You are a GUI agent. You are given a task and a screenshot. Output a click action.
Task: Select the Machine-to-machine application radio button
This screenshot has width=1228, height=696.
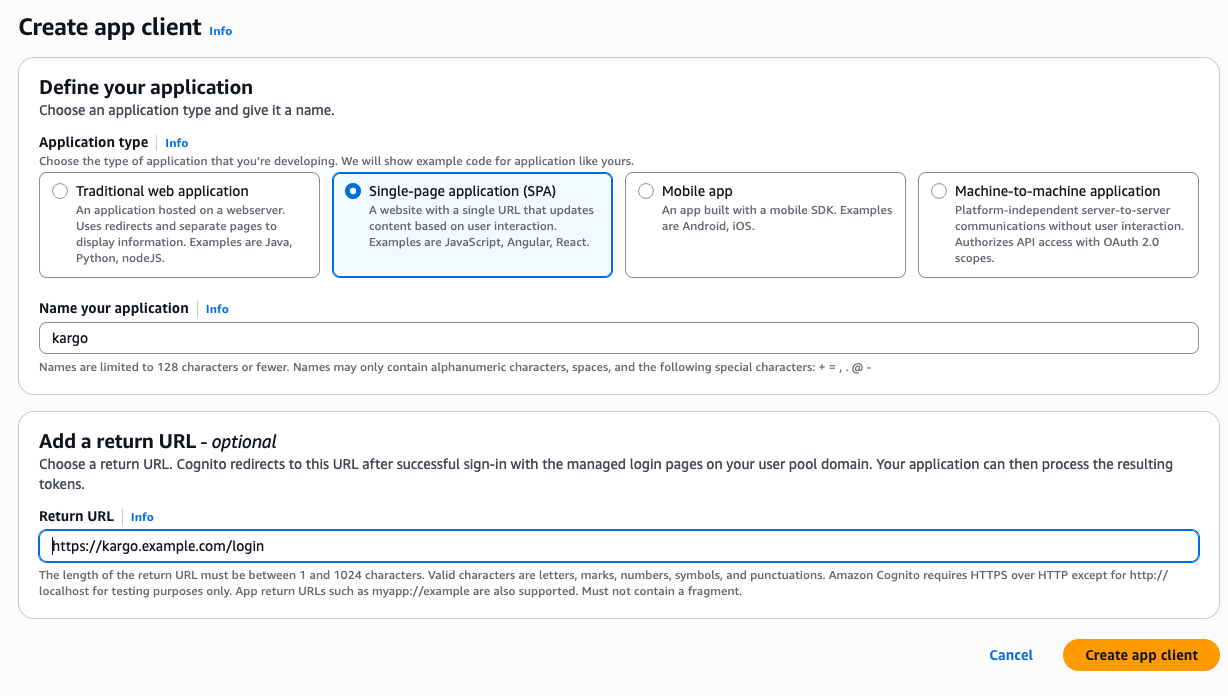click(x=939, y=190)
